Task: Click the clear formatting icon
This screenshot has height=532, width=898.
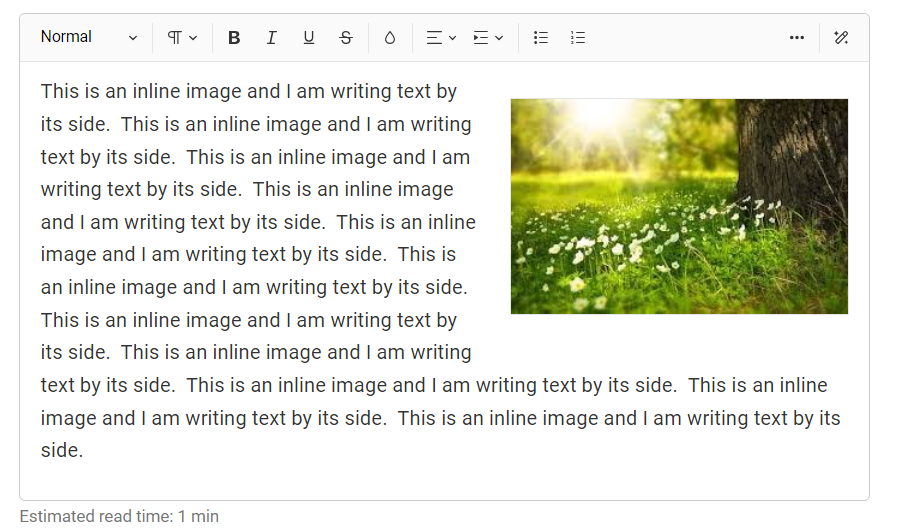Action: click(841, 38)
